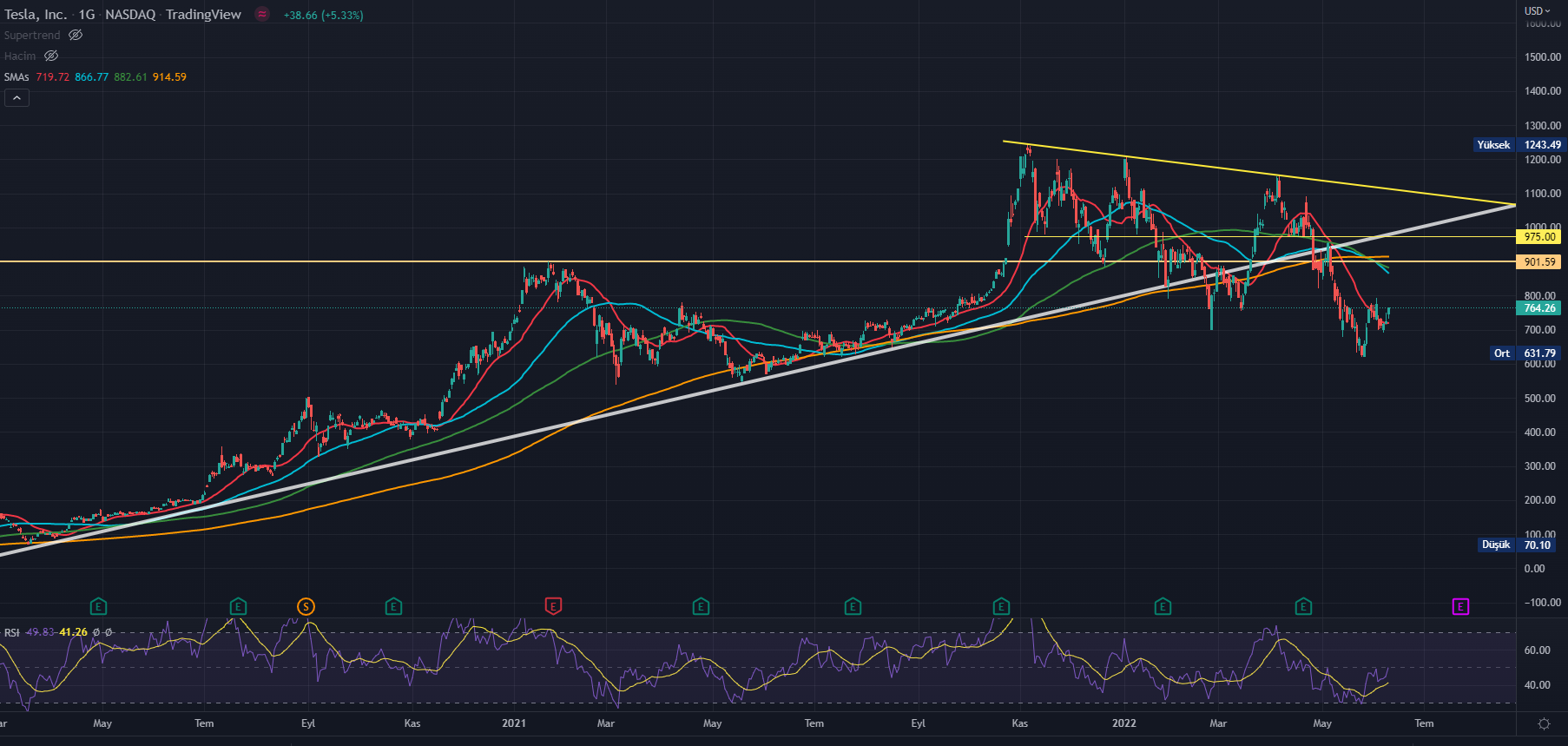The height and width of the screenshot is (746, 1568).
Task: Open chart settings gear icon
Action: click(1544, 723)
